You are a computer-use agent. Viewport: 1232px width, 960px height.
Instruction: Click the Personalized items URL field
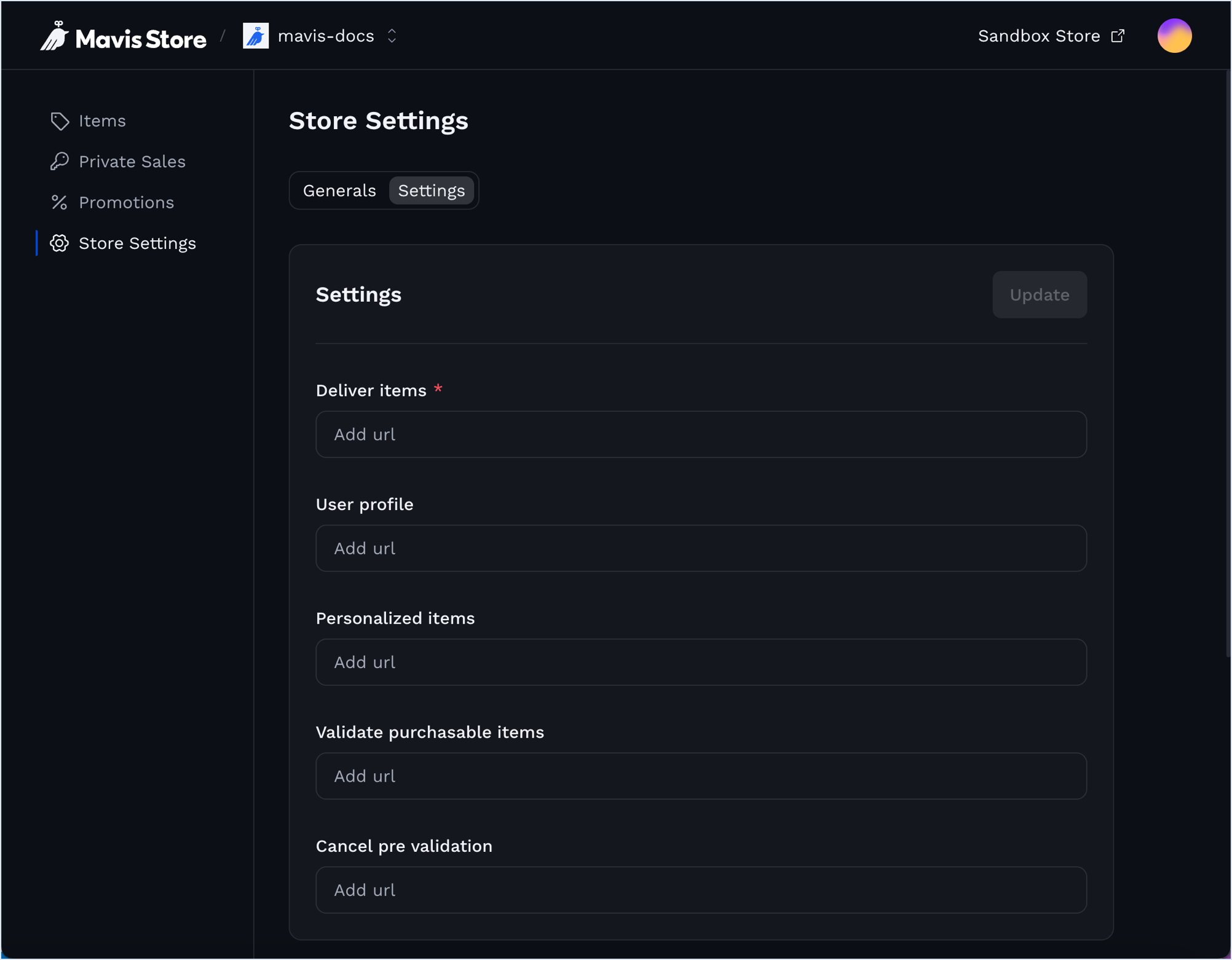coord(701,662)
